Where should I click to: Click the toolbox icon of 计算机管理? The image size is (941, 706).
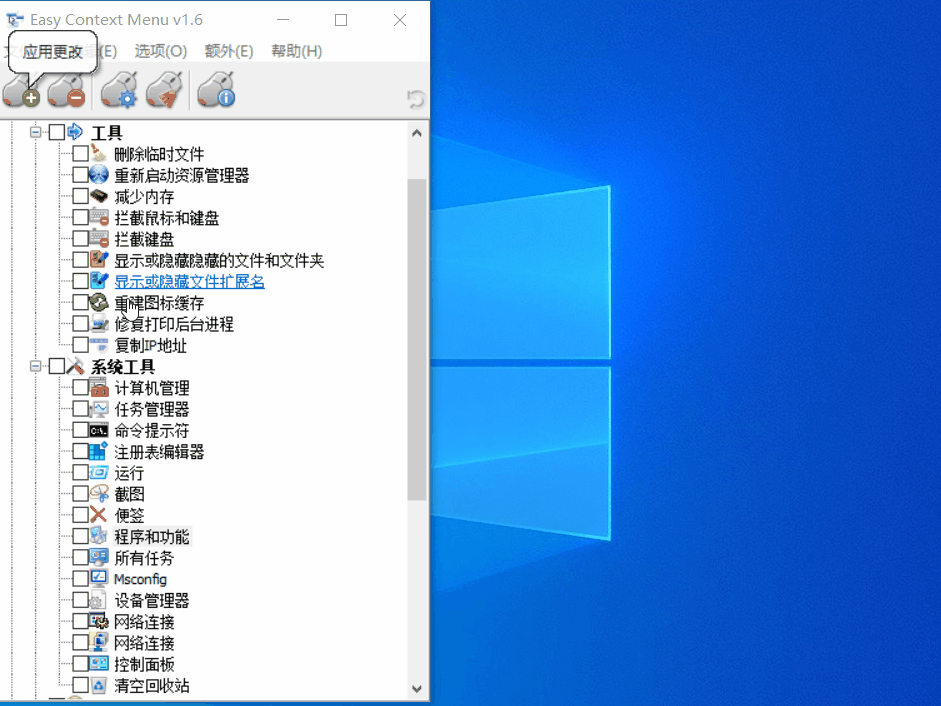(99, 387)
